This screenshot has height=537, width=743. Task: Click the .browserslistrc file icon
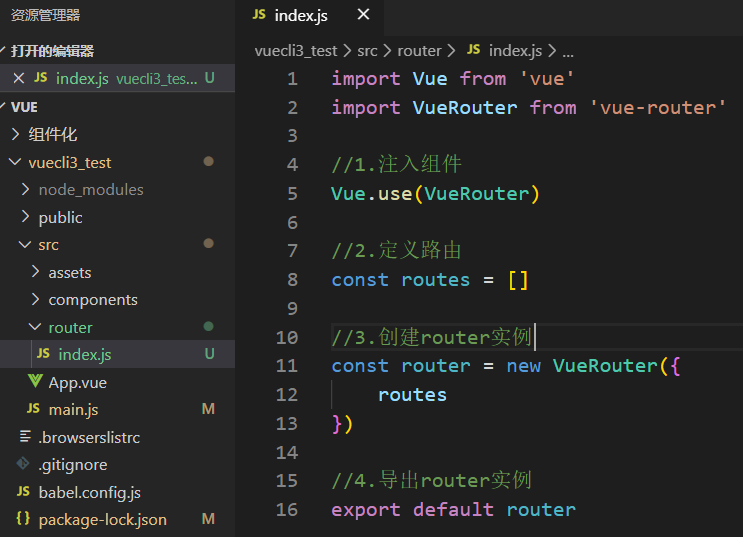pos(24,437)
